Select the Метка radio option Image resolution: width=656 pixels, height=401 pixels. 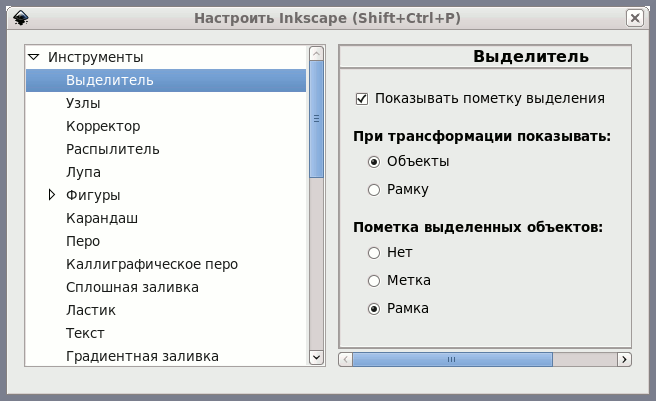coord(374,281)
